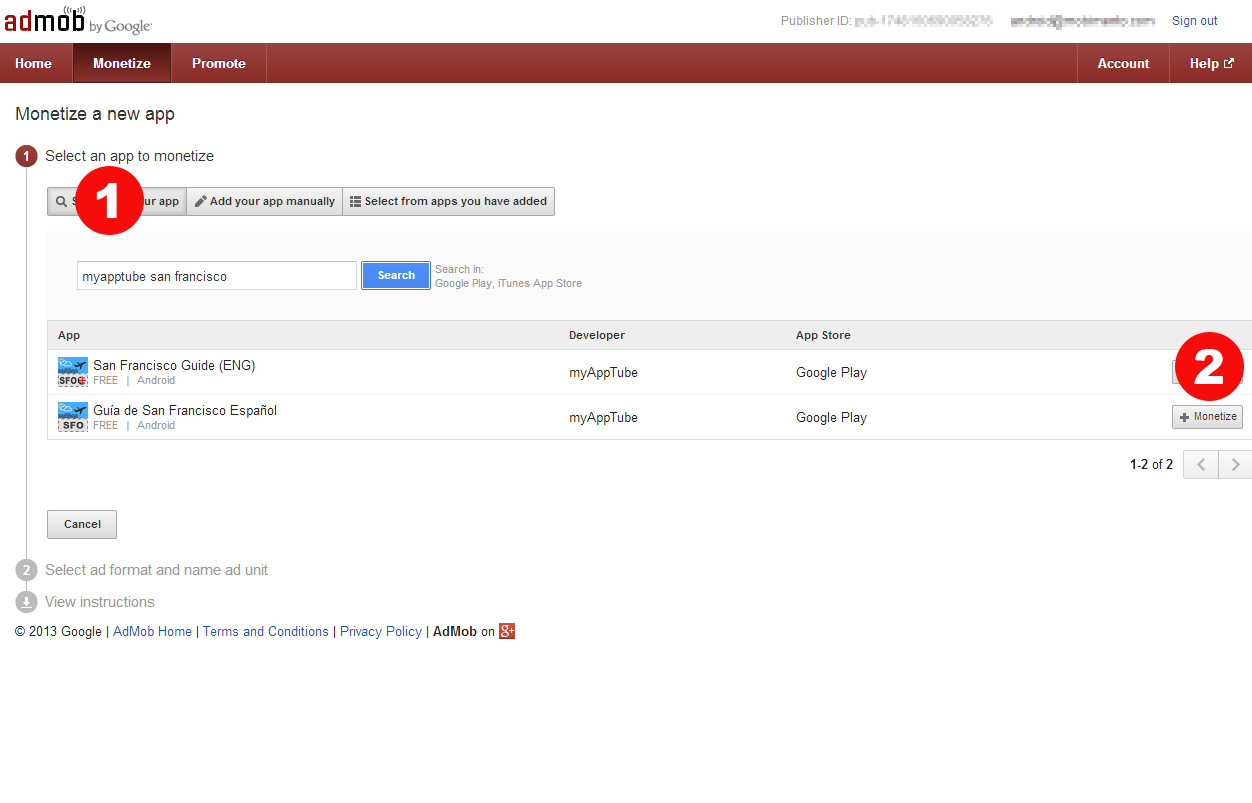Go to previous results page arrow
The height and width of the screenshot is (803, 1252).
(1201, 464)
